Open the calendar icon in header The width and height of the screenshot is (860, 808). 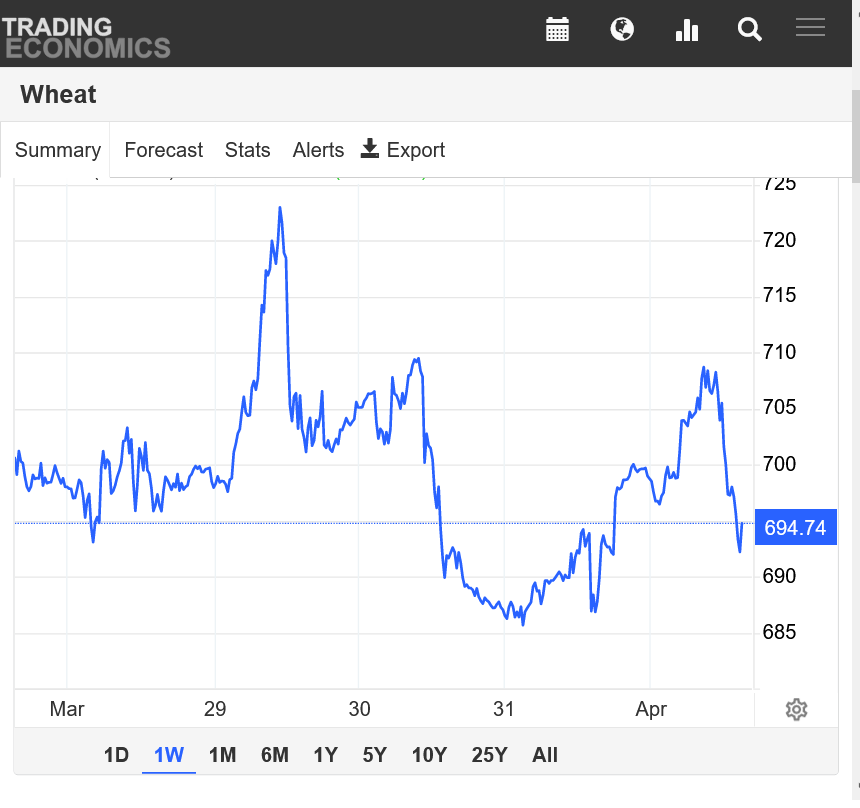point(557,30)
